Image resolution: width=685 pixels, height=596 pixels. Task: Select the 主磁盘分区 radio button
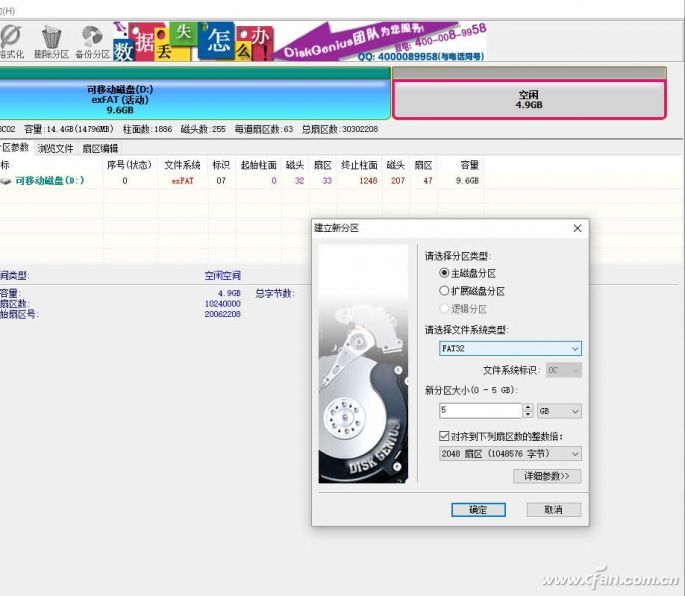click(x=445, y=273)
